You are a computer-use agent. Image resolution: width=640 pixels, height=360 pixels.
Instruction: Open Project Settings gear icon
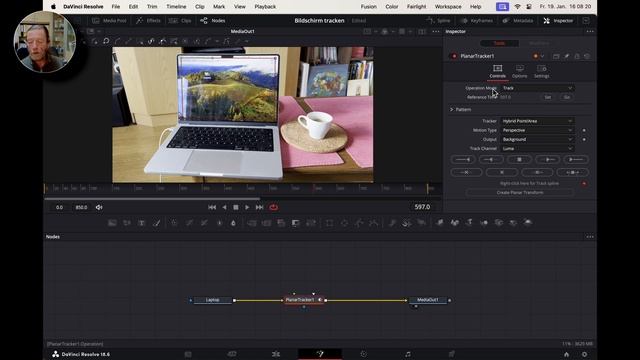[584, 354]
